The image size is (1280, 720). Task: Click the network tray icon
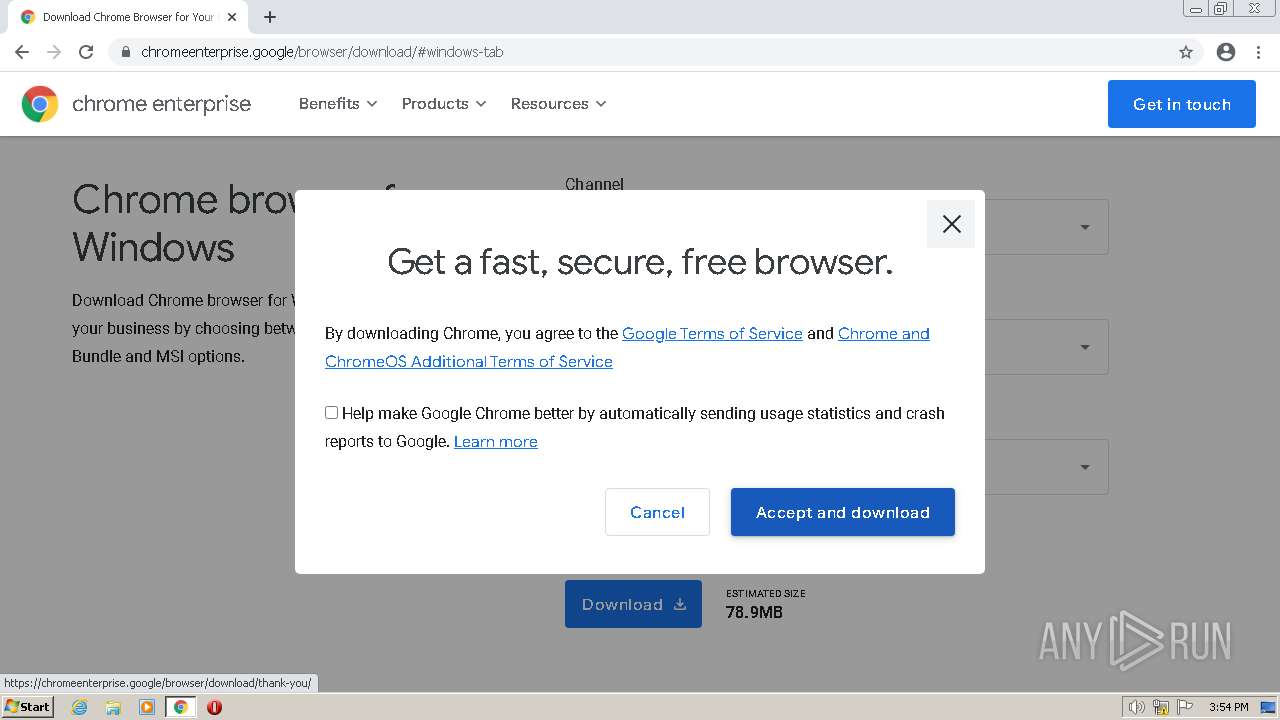click(x=1161, y=707)
